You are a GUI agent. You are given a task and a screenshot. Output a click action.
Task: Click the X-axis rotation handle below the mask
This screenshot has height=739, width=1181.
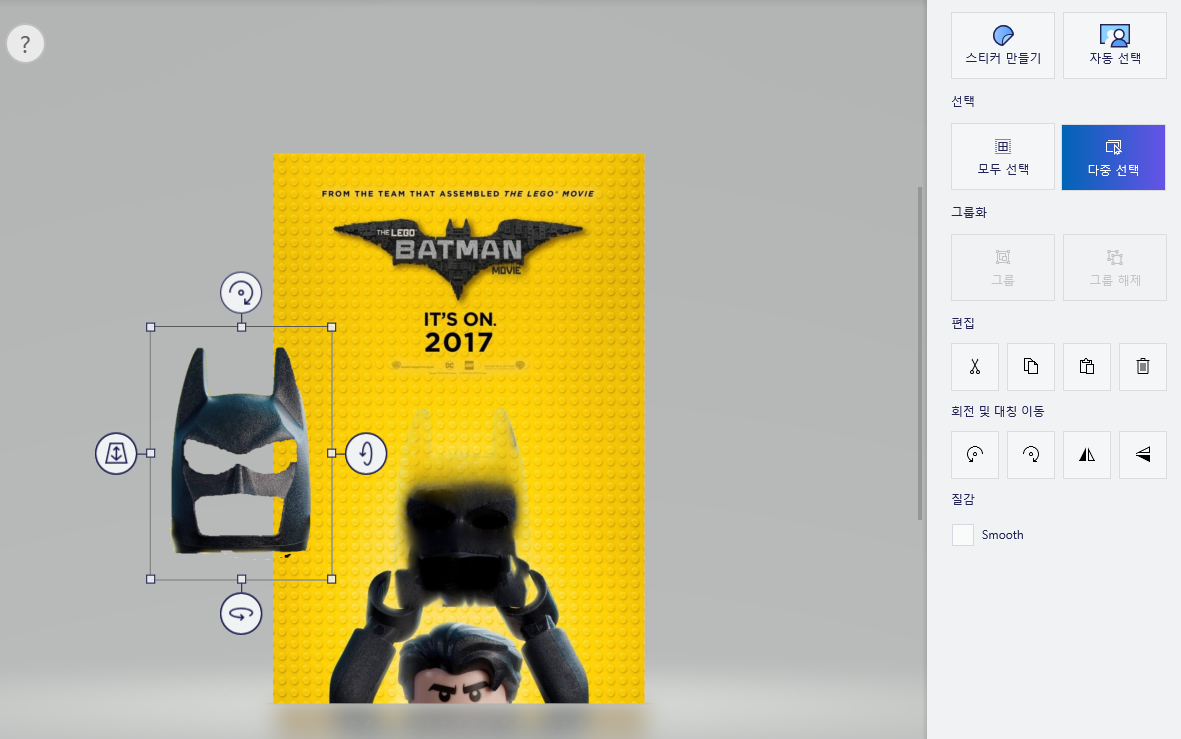241,614
